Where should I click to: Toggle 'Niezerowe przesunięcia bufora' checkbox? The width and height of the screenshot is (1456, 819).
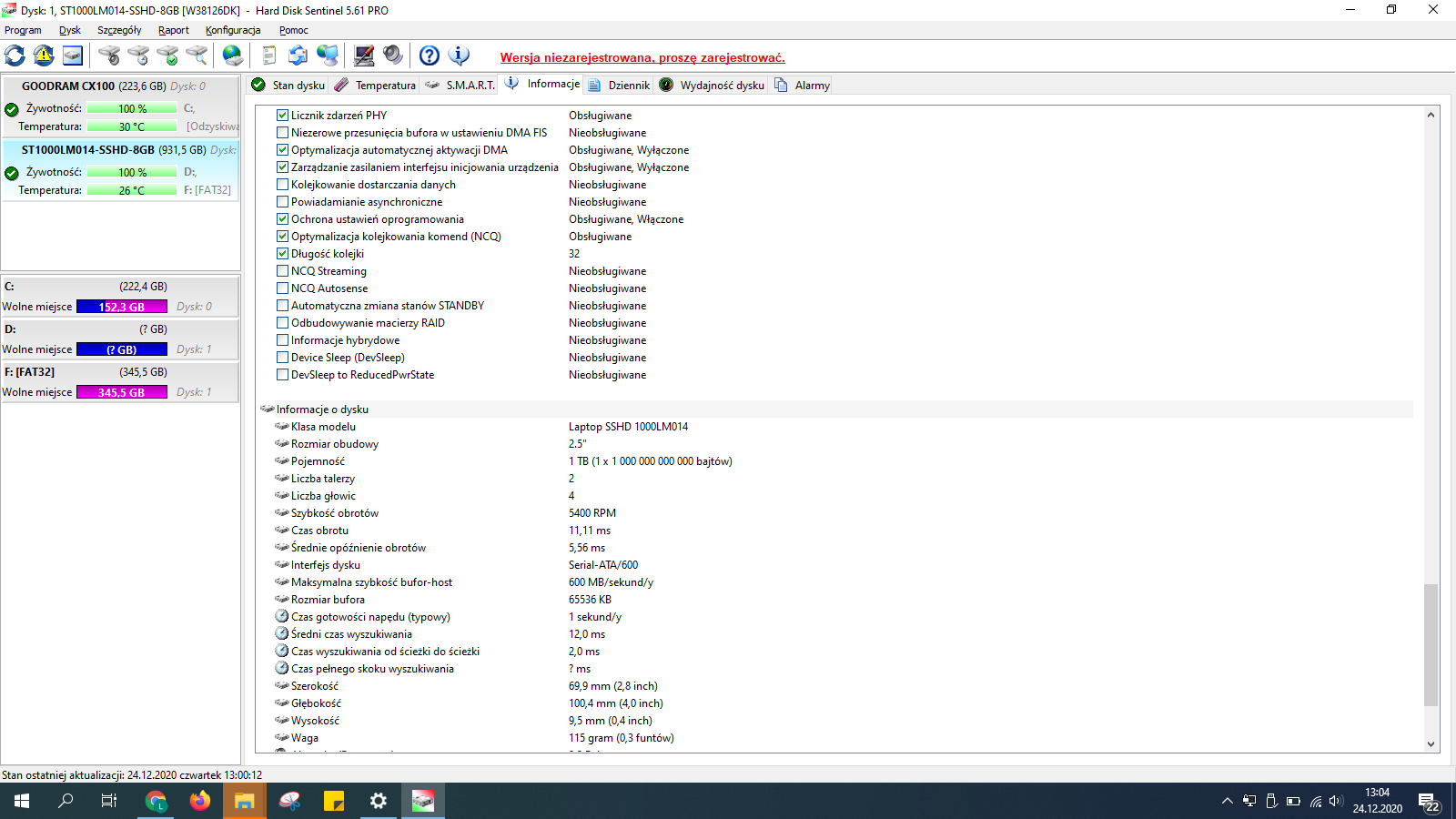[x=282, y=133]
